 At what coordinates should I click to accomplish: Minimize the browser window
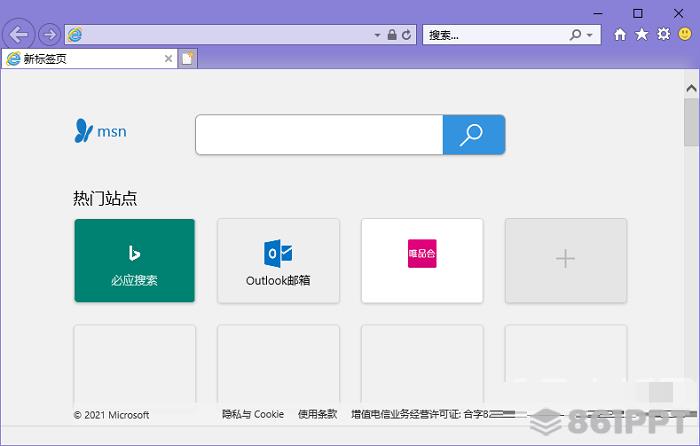[x=598, y=13]
